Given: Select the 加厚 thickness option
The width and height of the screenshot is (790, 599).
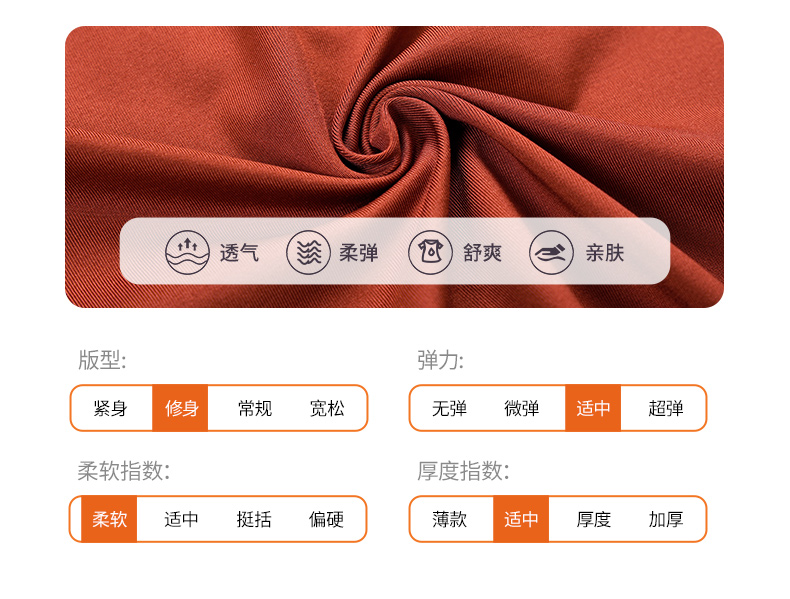Looking at the screenshot, I should (x=666, y=519).
